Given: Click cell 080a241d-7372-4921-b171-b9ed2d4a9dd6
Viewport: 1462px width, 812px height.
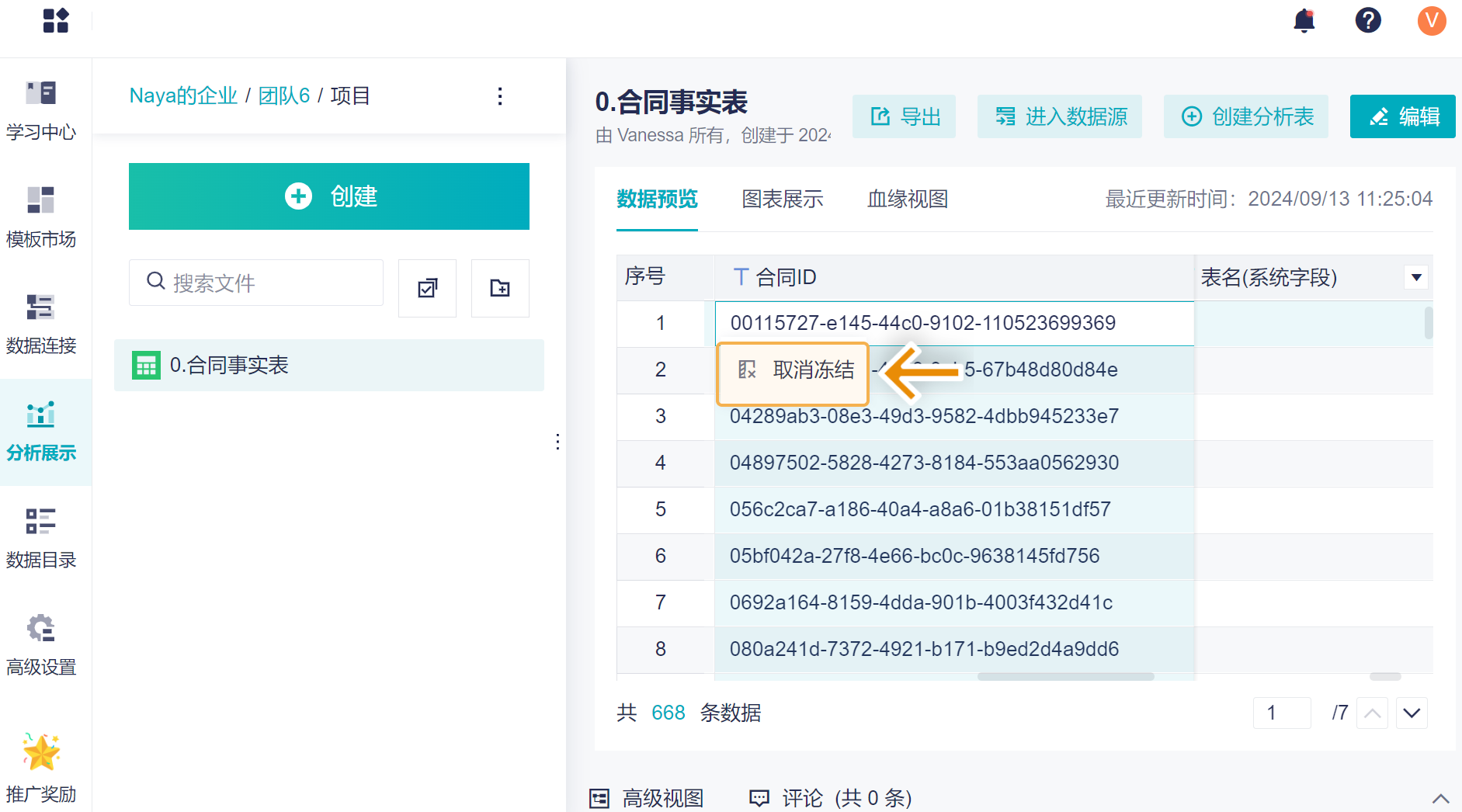Looking at the screenshot, I should (954, 649).
